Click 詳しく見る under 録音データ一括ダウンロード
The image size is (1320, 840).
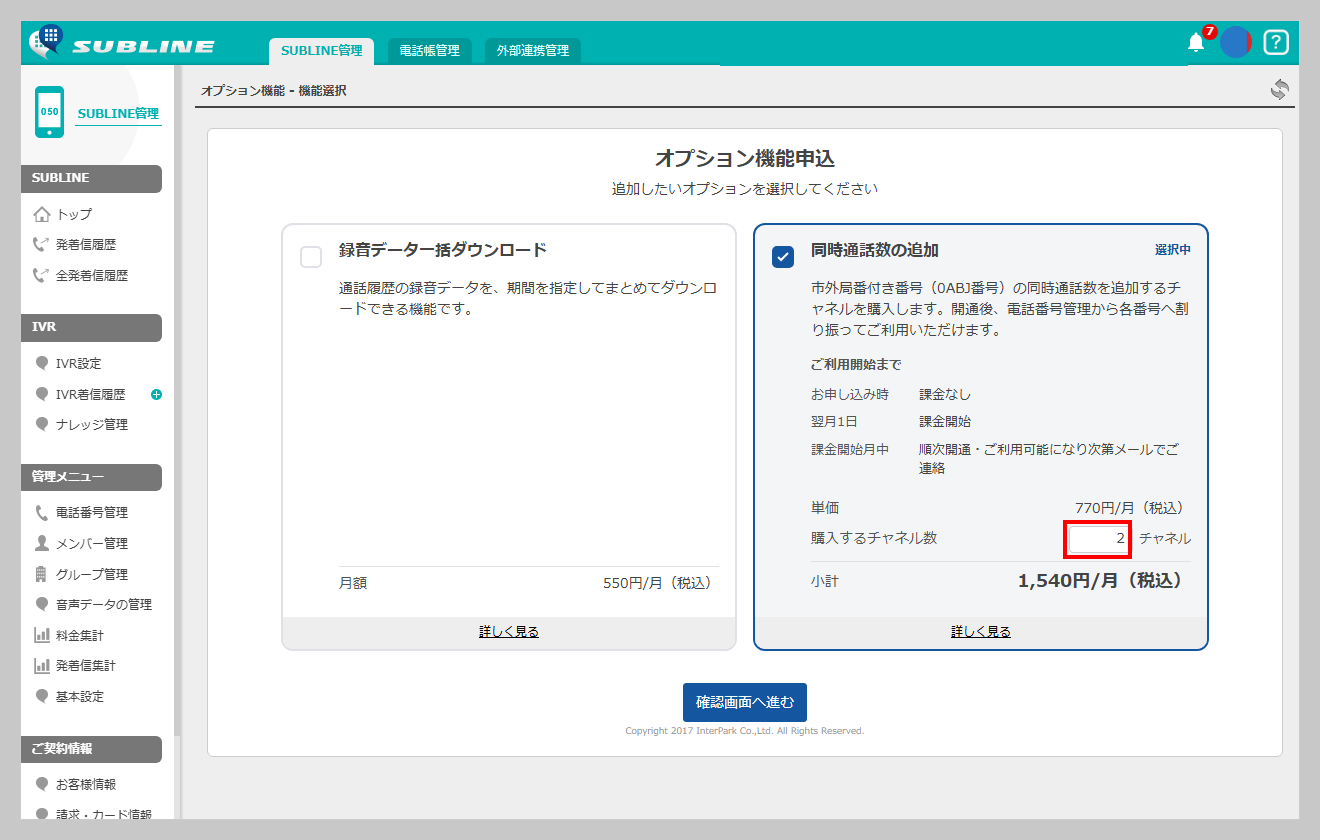click(509, 632)
